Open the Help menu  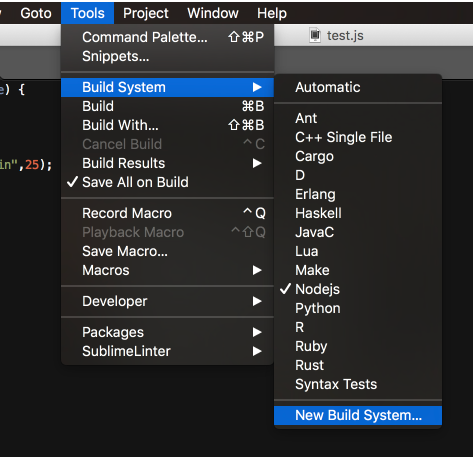tap(272, 13)
